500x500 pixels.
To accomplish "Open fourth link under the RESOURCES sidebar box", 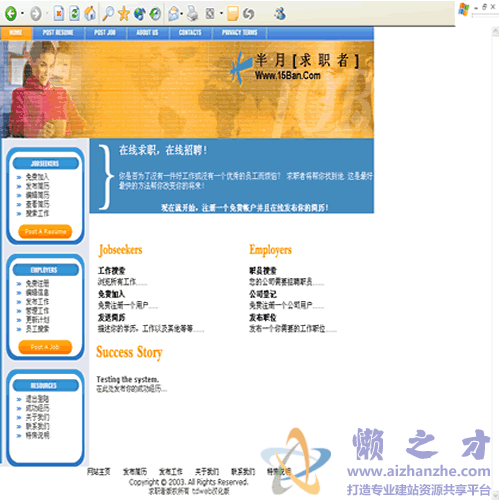I will point(37,426).
